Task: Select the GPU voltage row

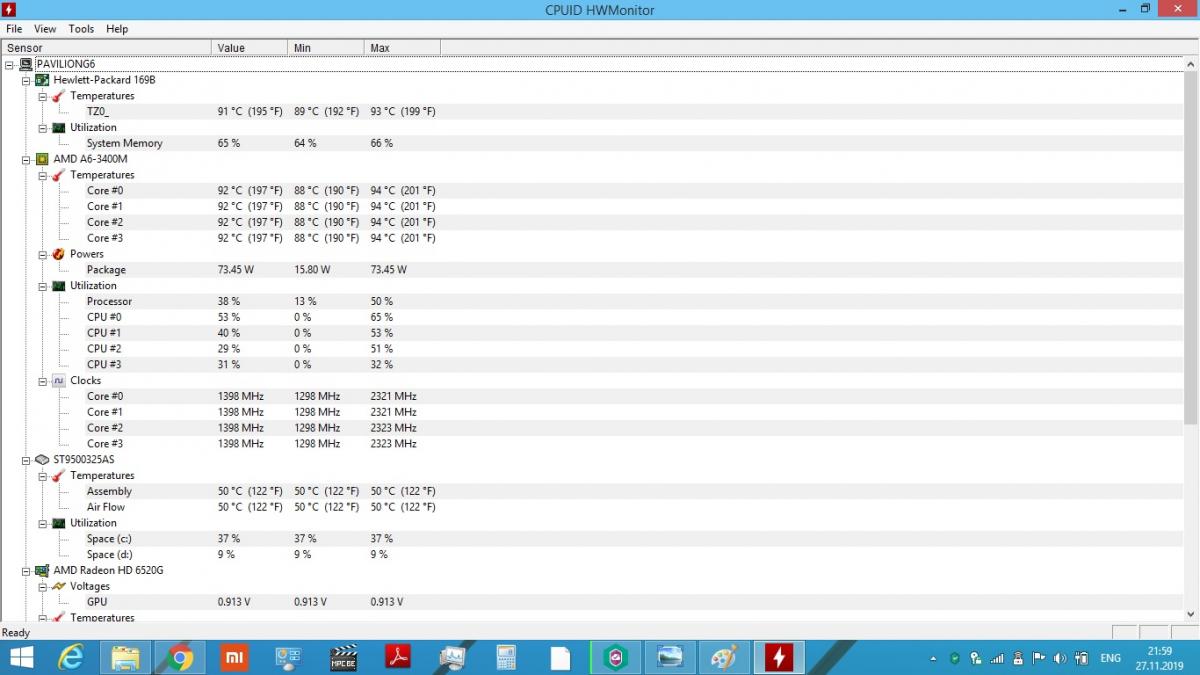Action: click(x=592, y=602)
